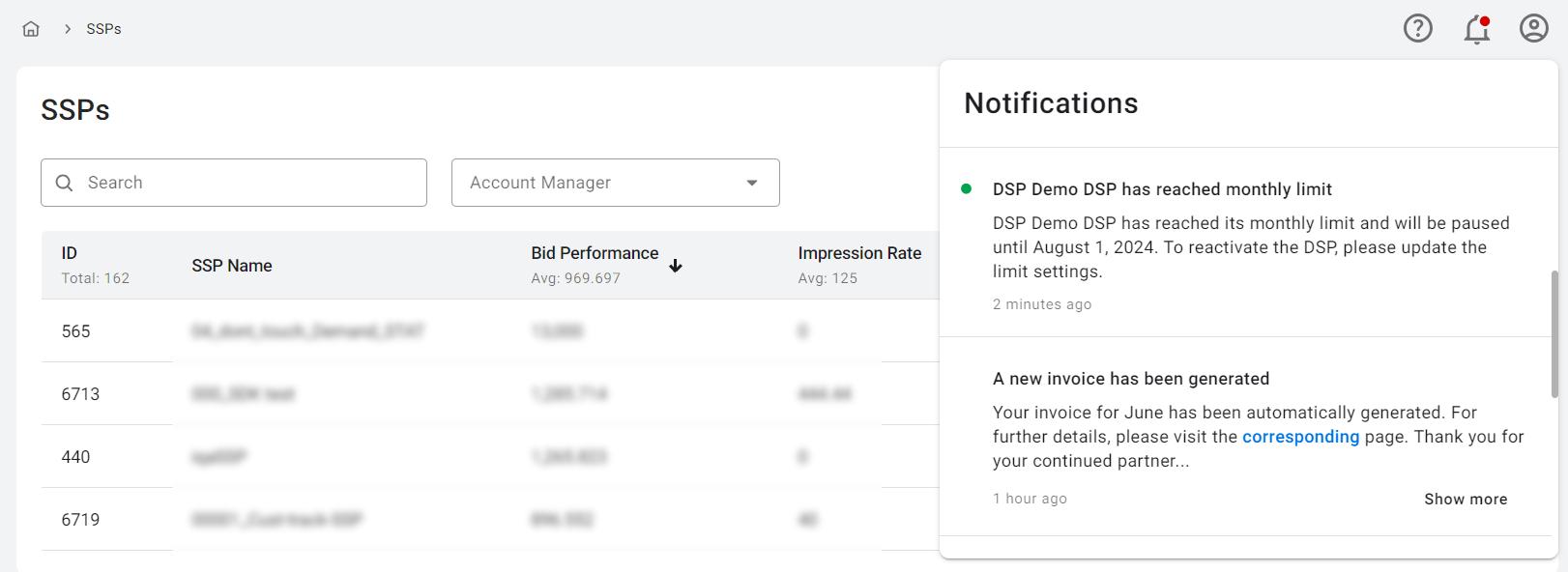1568x572 pixels.
Task: Select the SSPs breadcrumb item
Action: pos(103,29)
